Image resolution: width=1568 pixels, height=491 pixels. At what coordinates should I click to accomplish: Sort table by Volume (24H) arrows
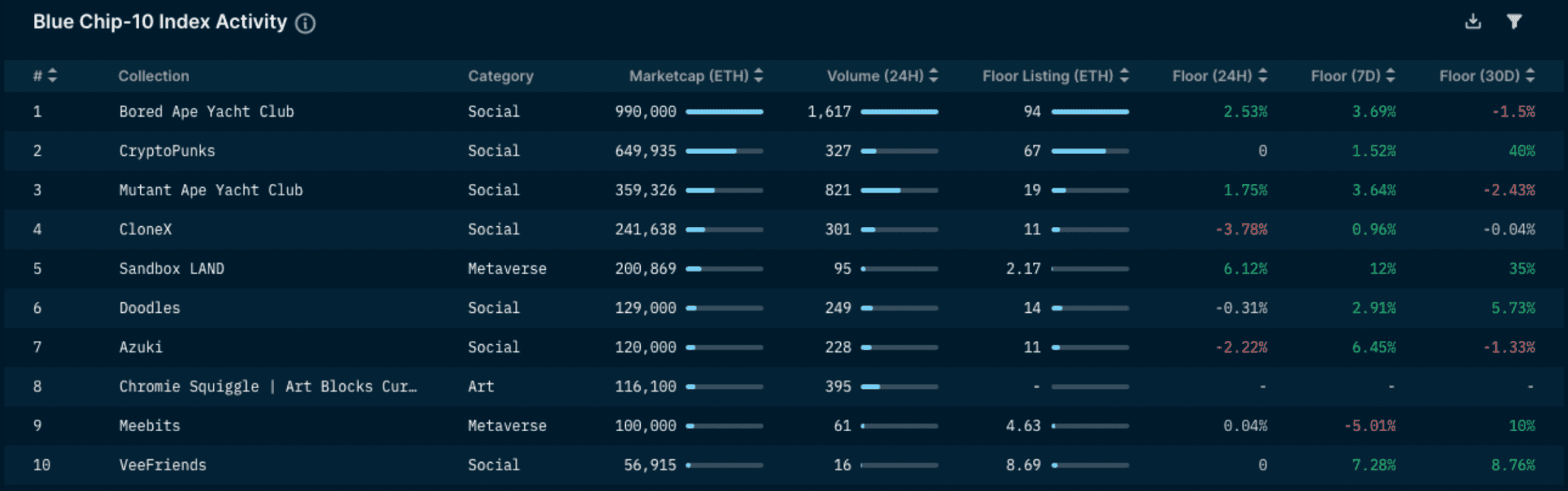[933, 75]
